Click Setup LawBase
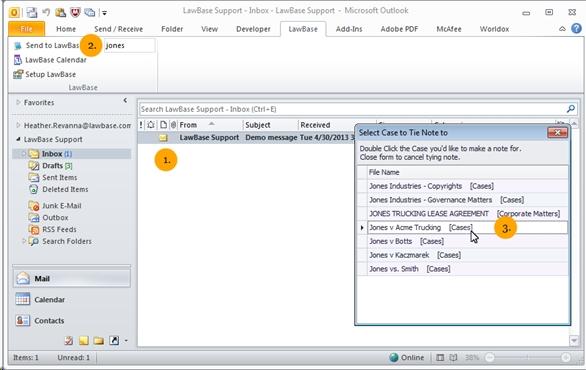Image resolution: width=586 pixels, height=370 pixels. [x=45, y=74]
